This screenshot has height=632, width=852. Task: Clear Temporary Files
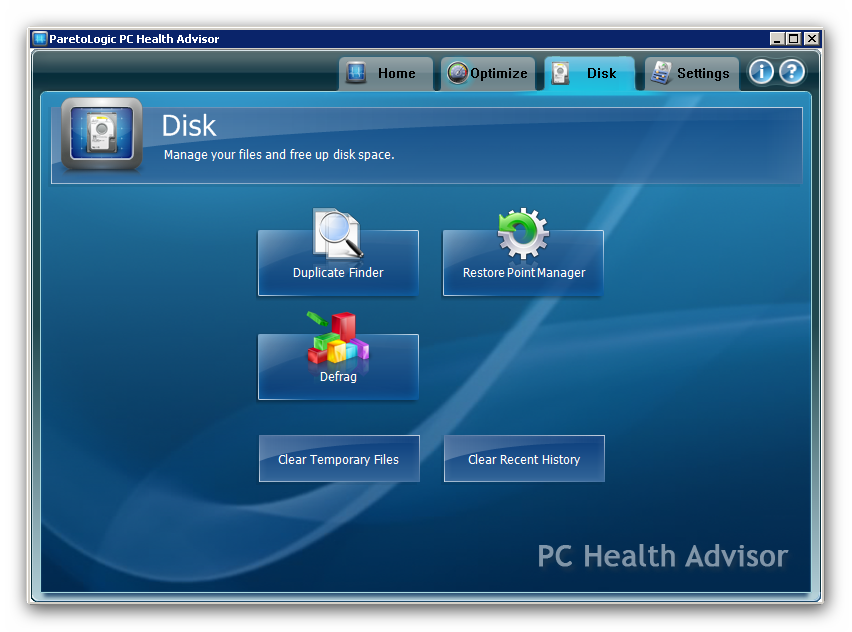coord(339,459)
